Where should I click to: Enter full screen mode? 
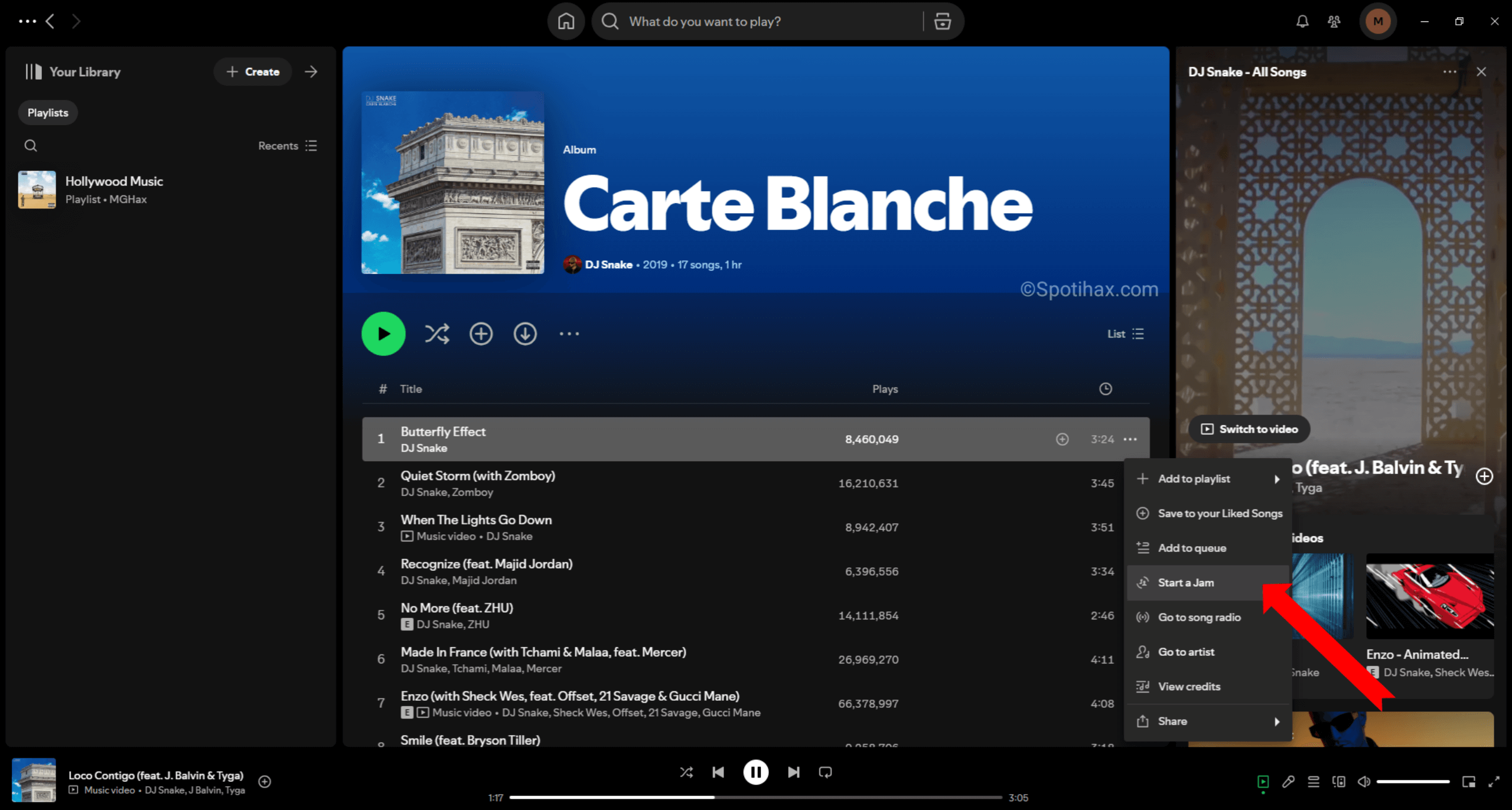pos(1494,782)
